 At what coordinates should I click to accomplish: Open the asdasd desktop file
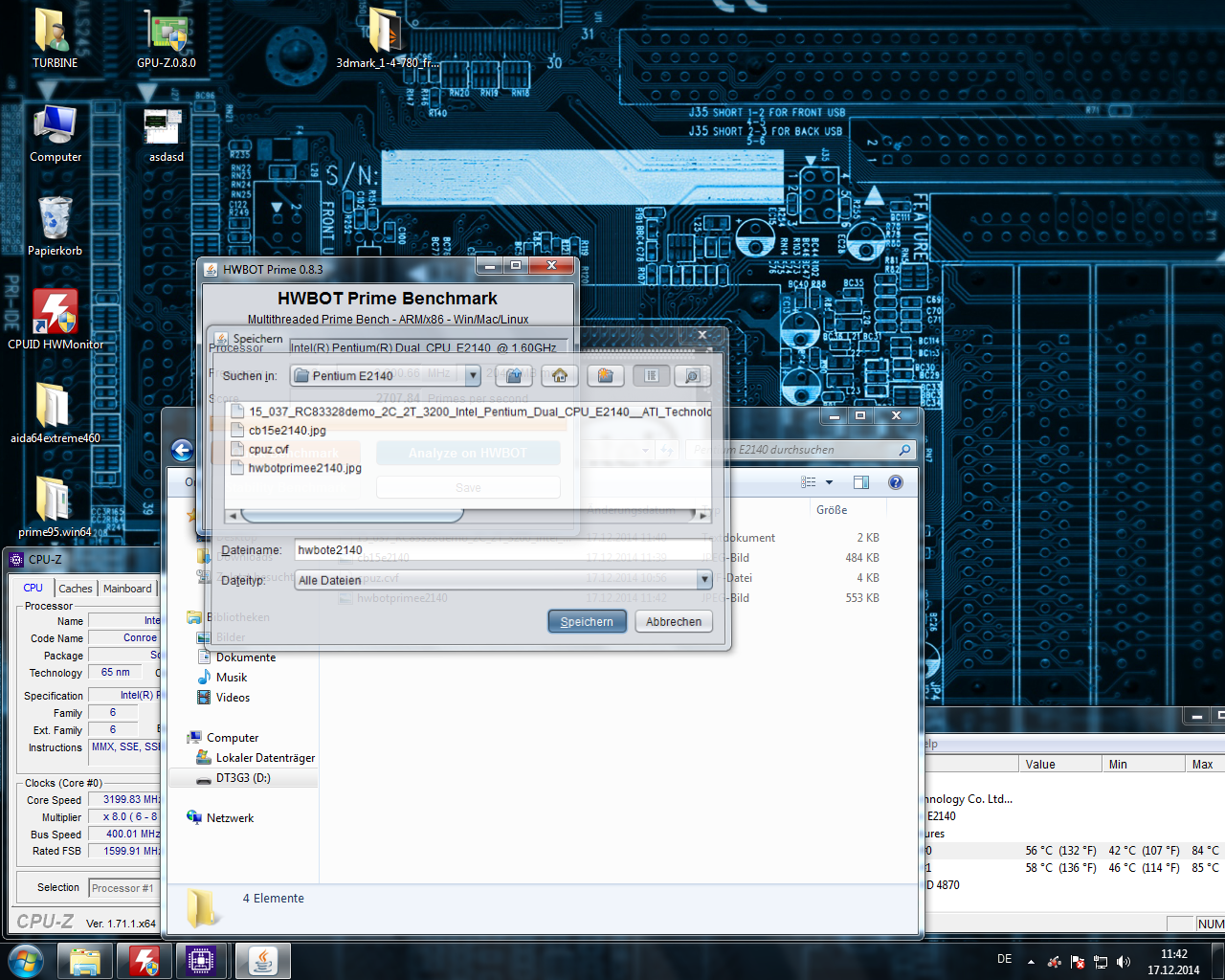pyautogui.click(x=167, y=132)
